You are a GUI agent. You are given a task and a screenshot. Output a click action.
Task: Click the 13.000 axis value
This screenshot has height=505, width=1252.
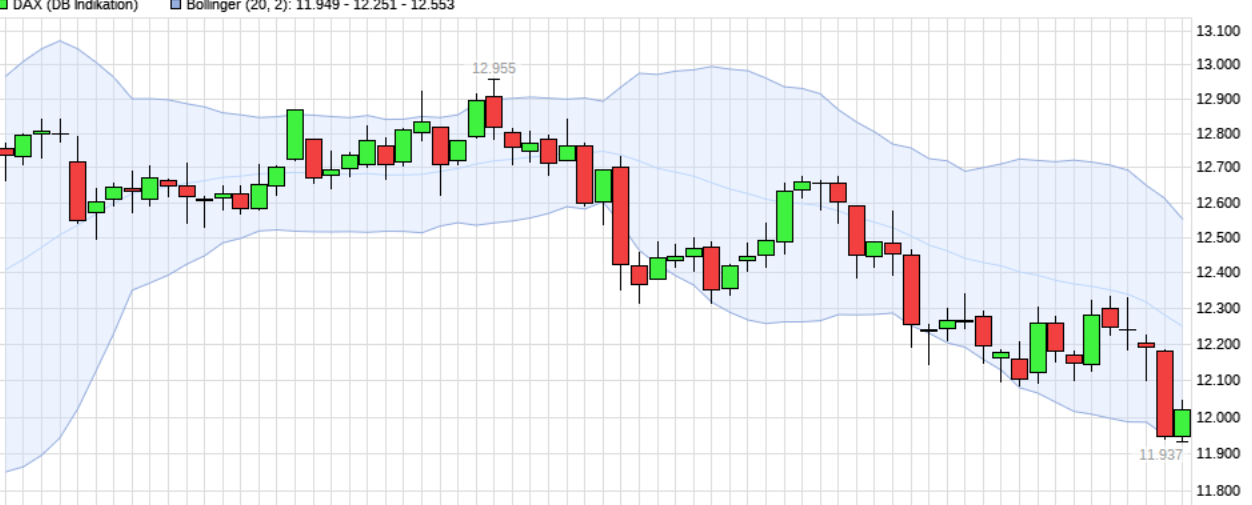[x=1218, y=65]
